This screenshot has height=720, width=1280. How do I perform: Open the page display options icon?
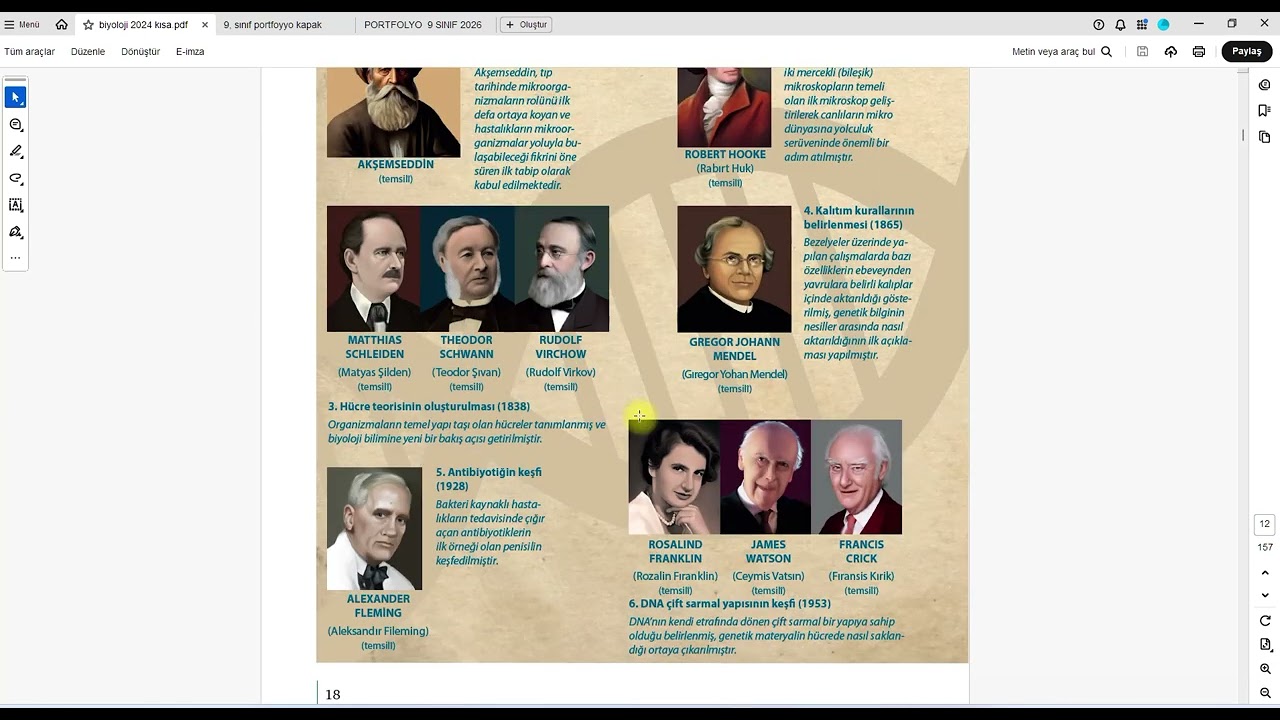click(x=1265, y=645)
